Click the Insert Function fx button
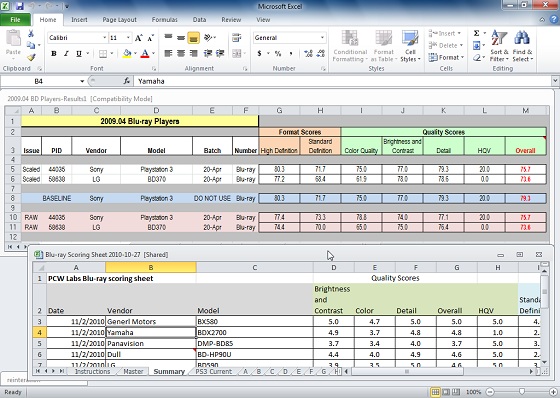Image resolution: width=560 pixels, height=398 pixels. tap(126, 81)
